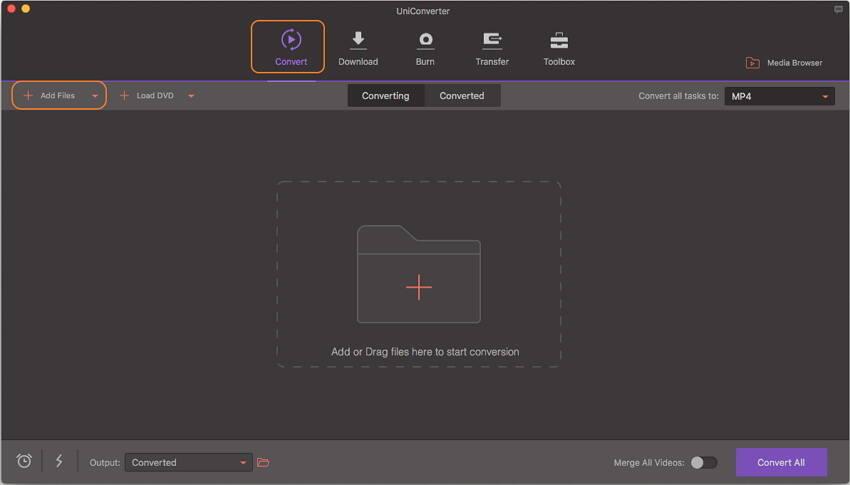Click 'Add or Drag files here' text
This screenshot has height=485, width=850.
coord(425,352)
